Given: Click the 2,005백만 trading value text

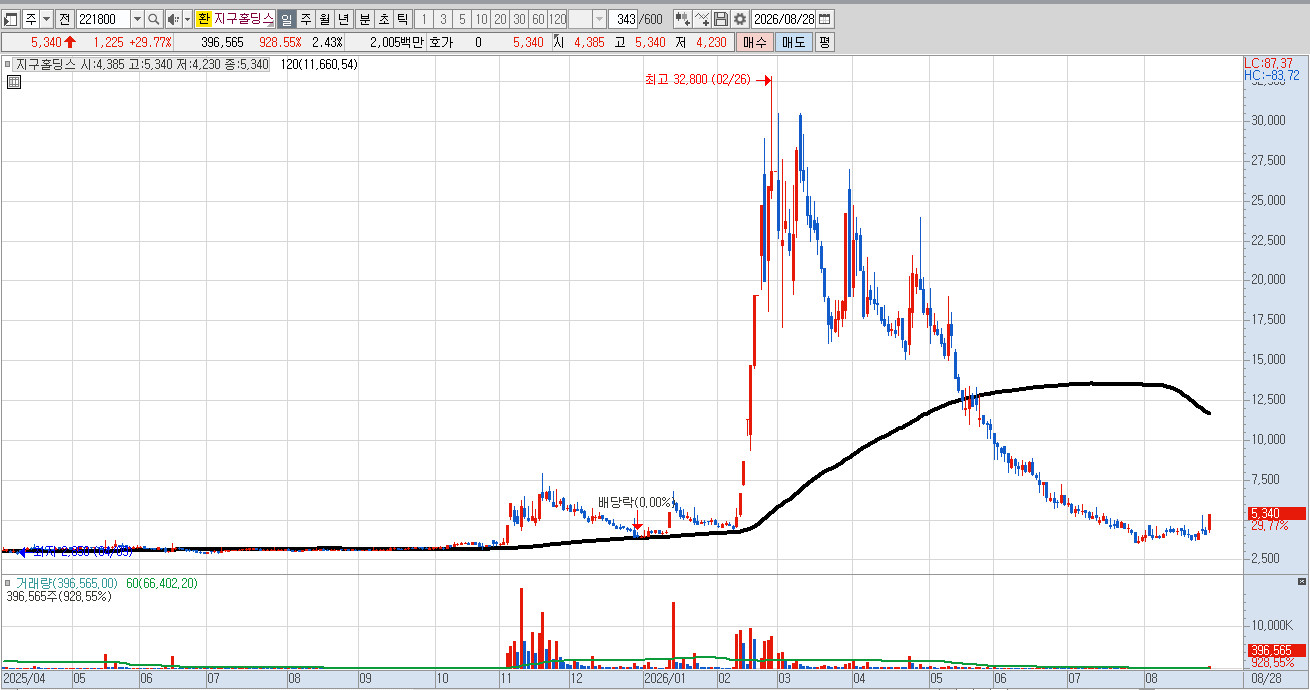Looking at the screenshot, I should point(395,42).
